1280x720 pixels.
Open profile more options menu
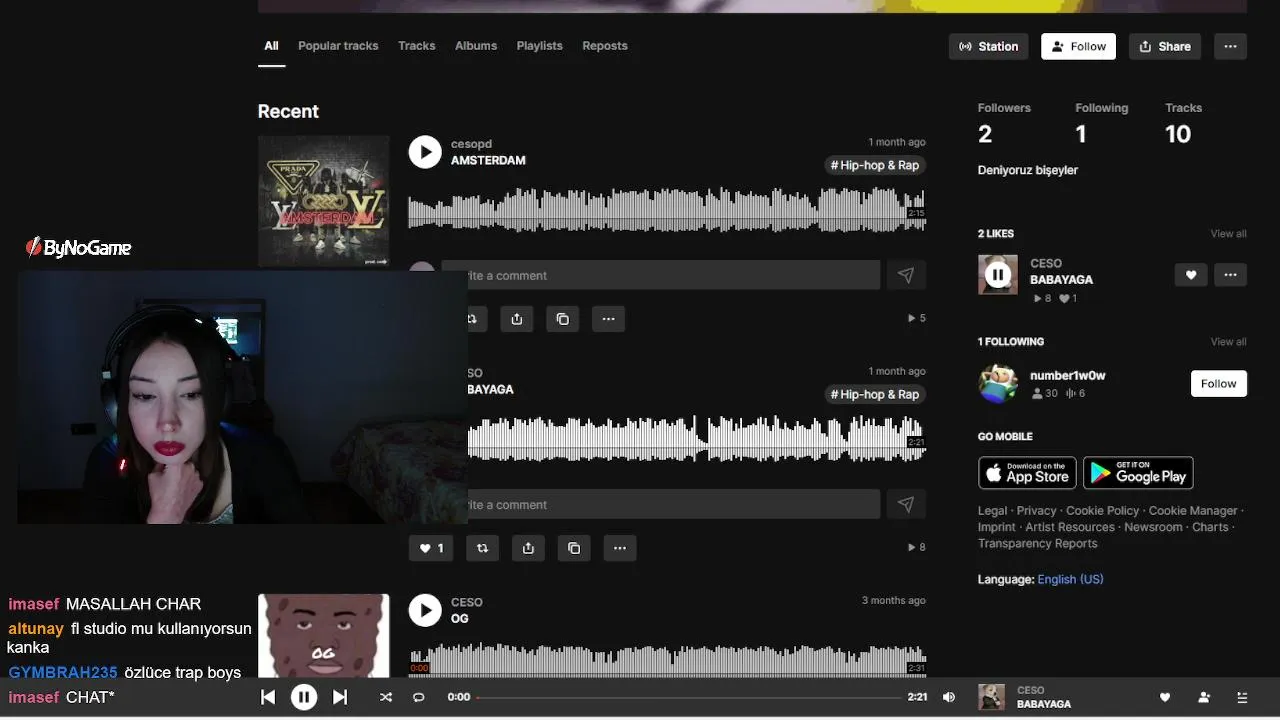pos(1230,46)
